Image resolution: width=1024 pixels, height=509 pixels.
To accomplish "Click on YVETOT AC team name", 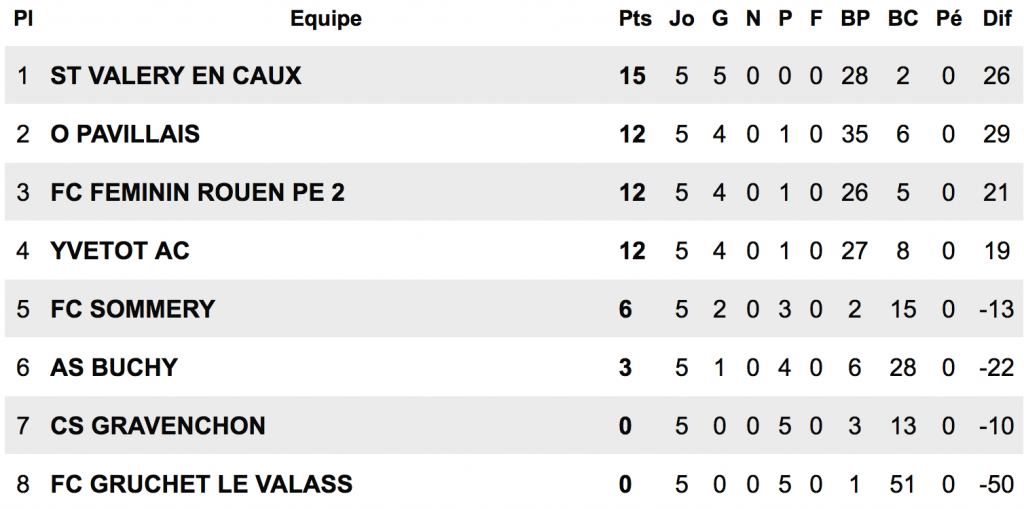I will click(x=120, y=251).
